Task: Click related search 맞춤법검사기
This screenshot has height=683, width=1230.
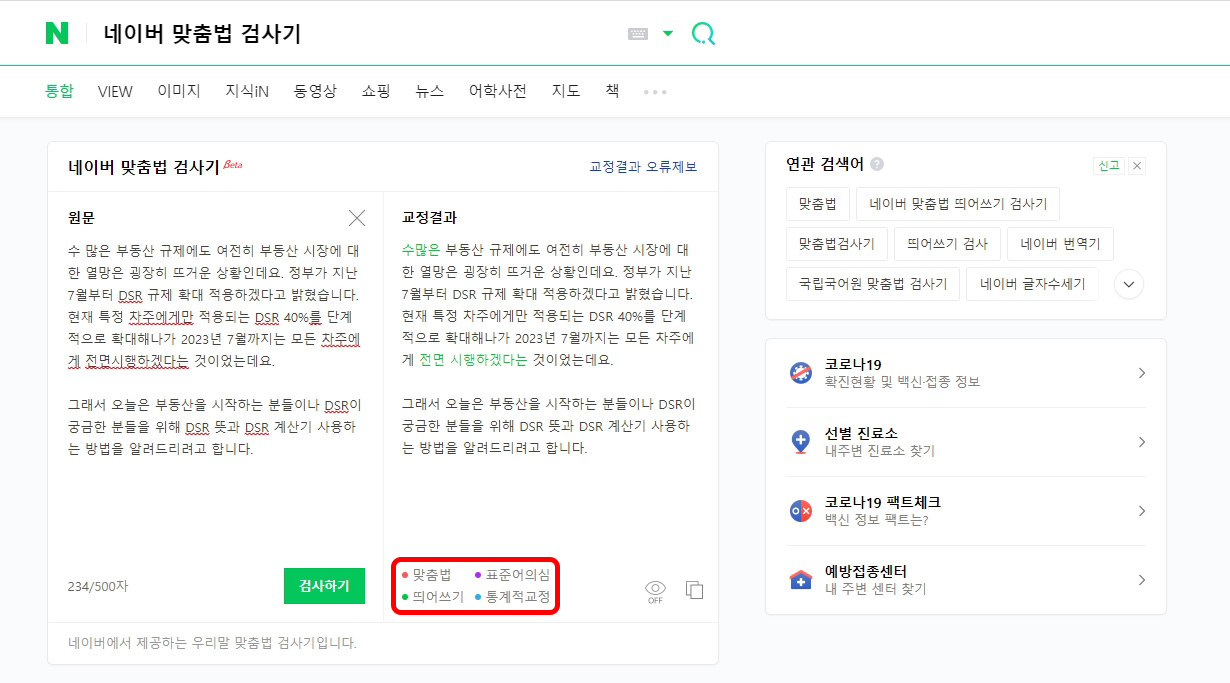Action: (x=837, y=244)
